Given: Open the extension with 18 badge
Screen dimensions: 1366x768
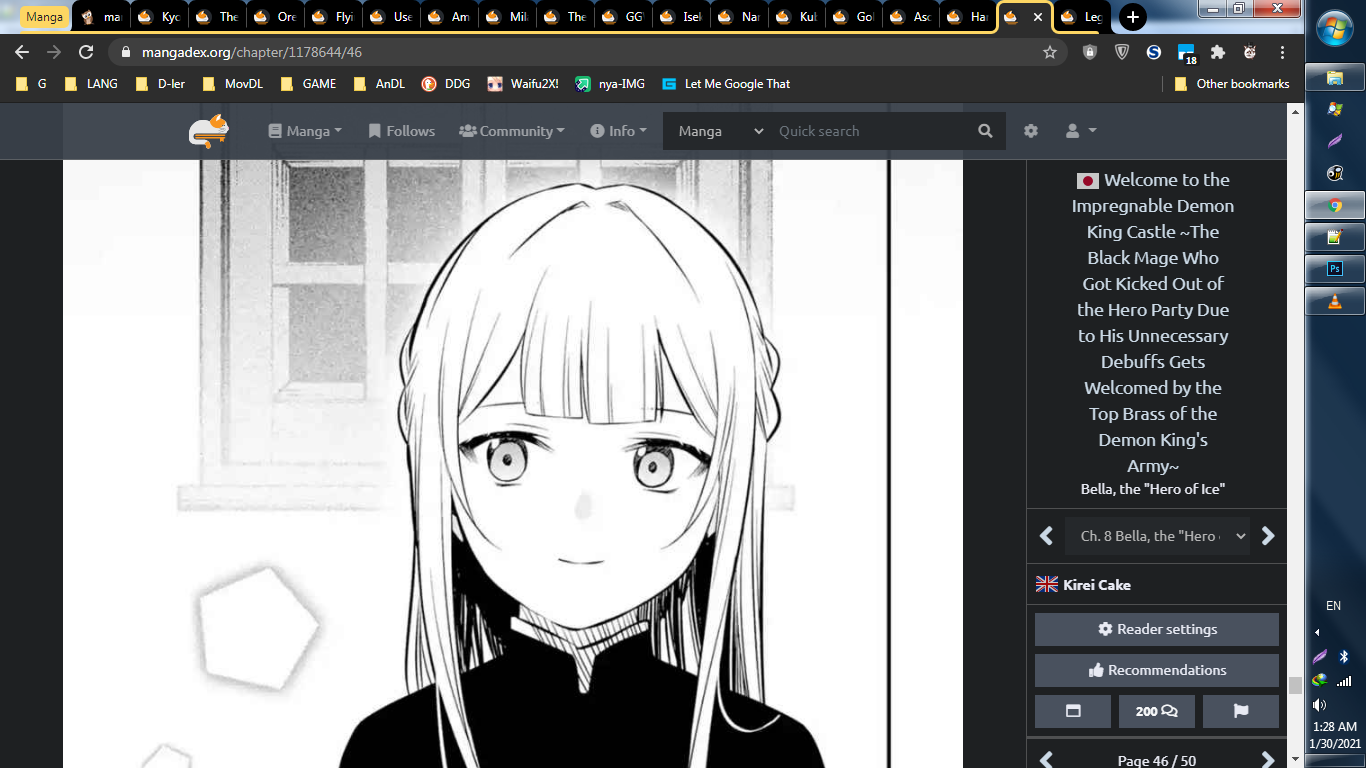Looking at the screenshot, I should coord(1186,53).
